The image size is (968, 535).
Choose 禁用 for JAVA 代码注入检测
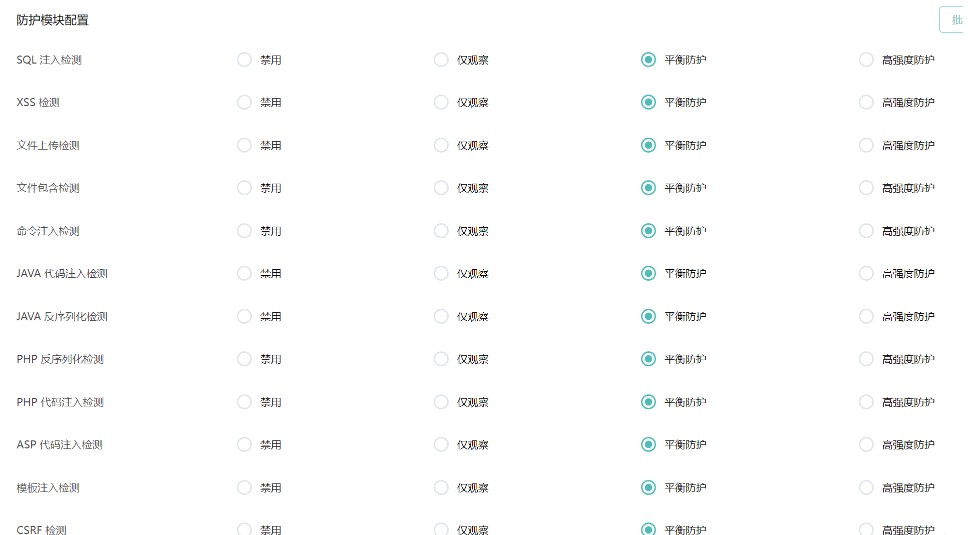click(x=244, y=273)
